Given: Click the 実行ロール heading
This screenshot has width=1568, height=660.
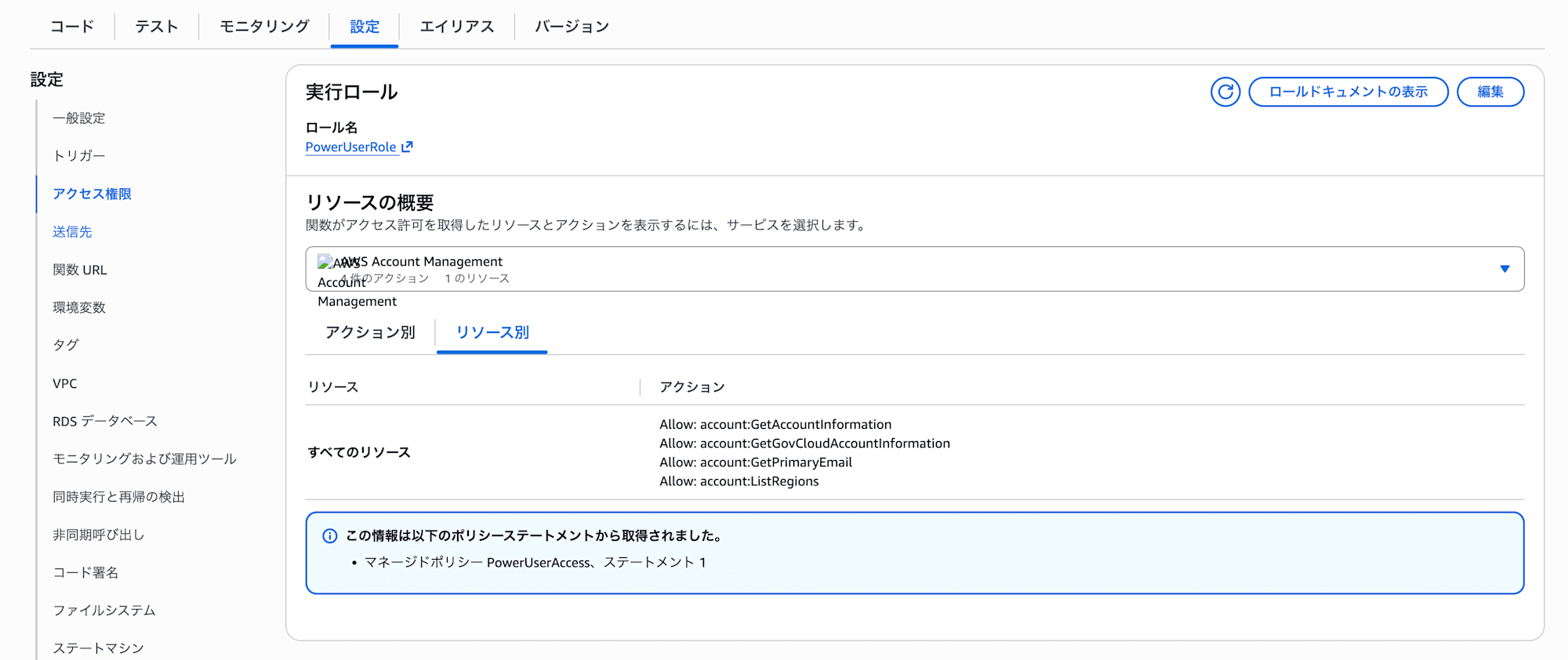Looking at the screenshot, I should (352, 92).
